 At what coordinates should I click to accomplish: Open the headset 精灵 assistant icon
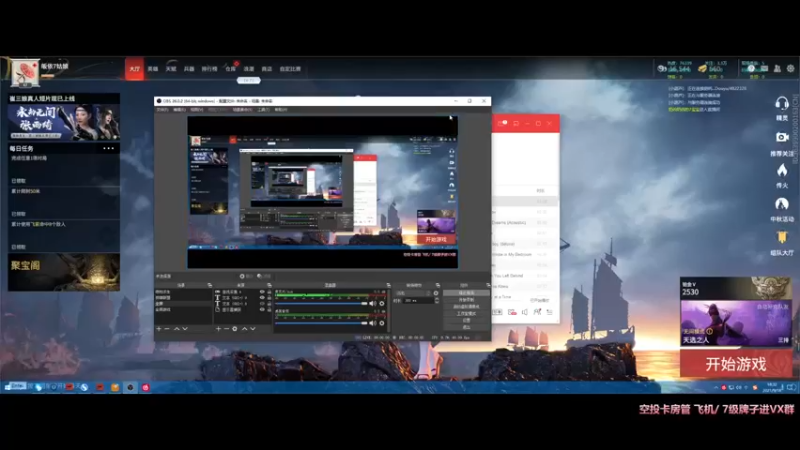click(x=782, y=104)
